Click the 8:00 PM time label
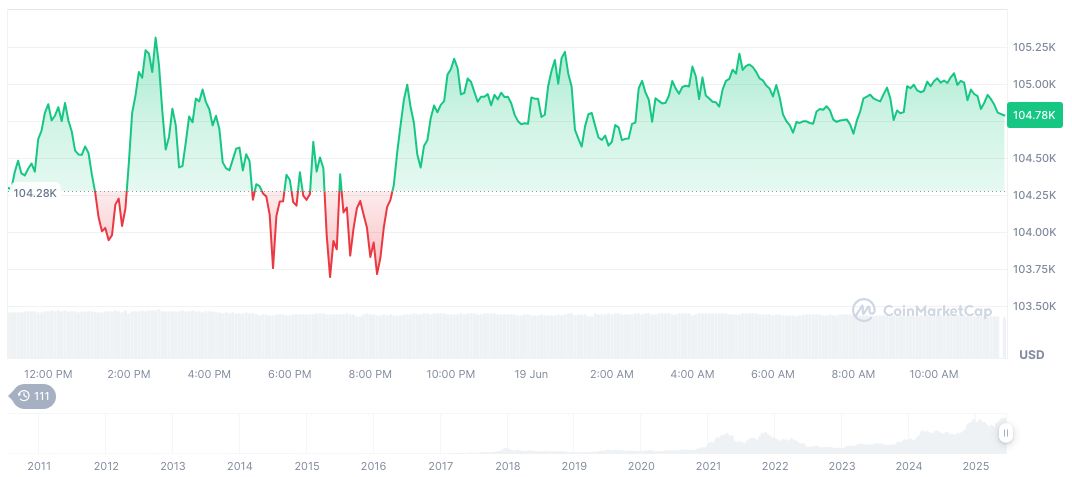Image resolution: width=1072 pixels, height=477 pixels. click(370, 374)
